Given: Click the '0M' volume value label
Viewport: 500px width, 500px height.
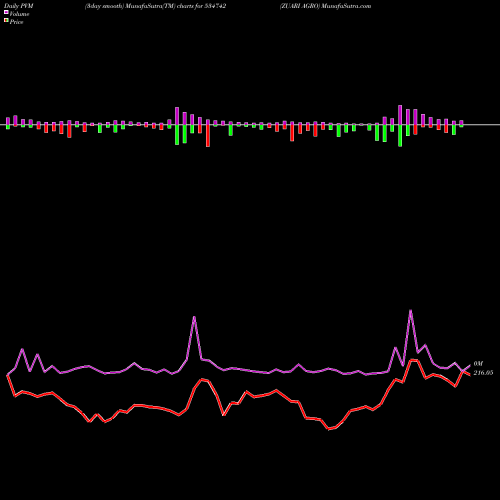Looking at the screenshot, I should click(478, 363).
